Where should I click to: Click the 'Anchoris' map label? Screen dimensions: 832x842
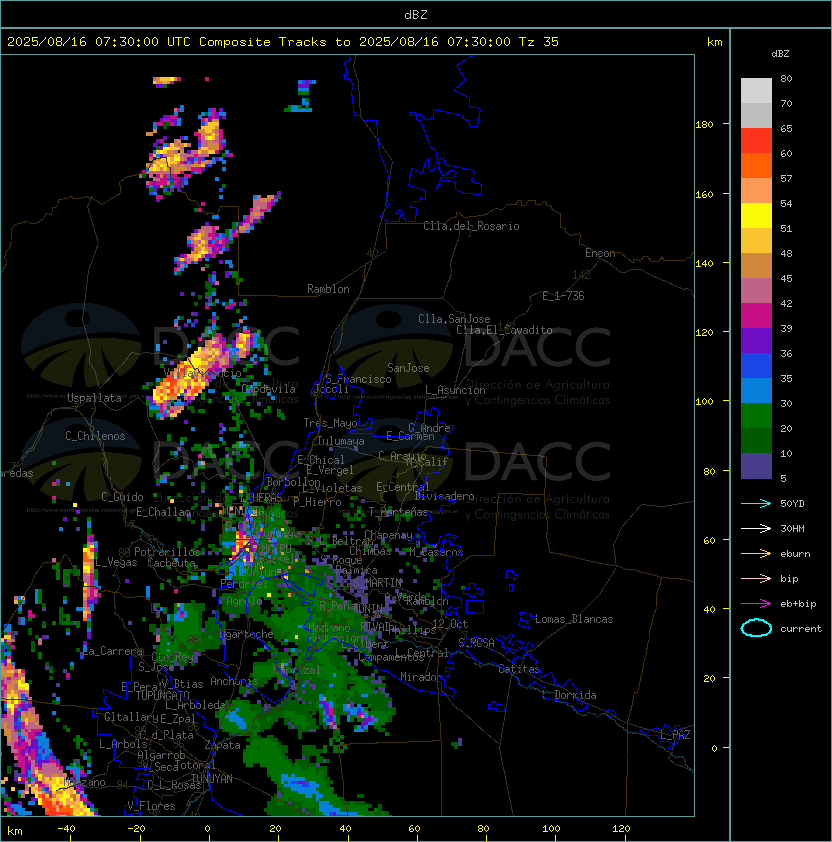point(234,681)
